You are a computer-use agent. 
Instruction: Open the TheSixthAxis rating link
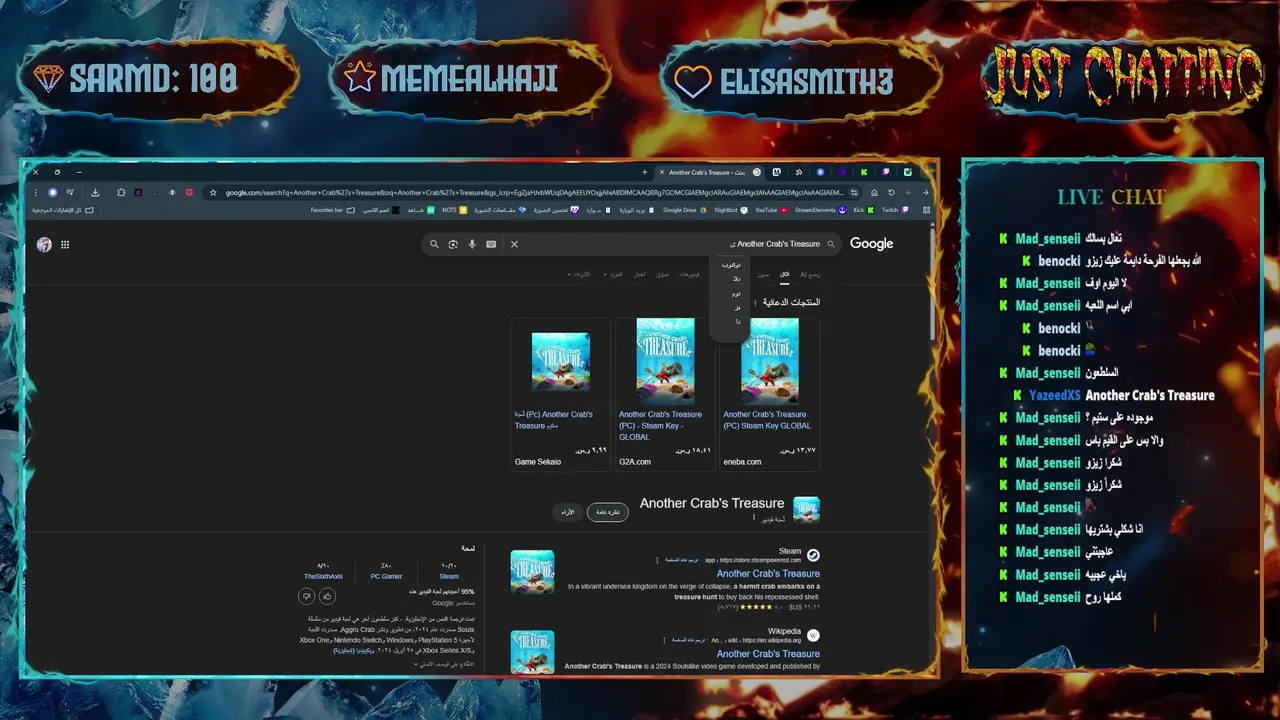coord(324,576)
